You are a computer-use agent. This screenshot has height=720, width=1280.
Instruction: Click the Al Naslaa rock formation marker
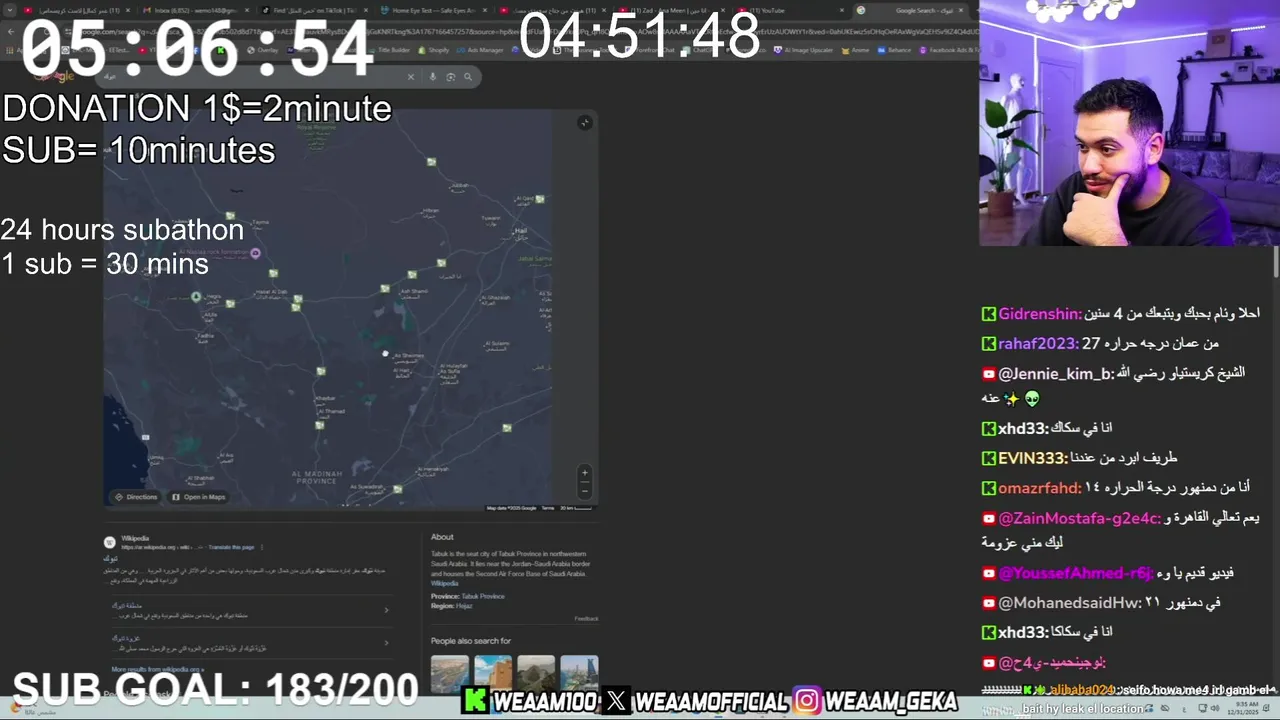click(x=256, y=253)
